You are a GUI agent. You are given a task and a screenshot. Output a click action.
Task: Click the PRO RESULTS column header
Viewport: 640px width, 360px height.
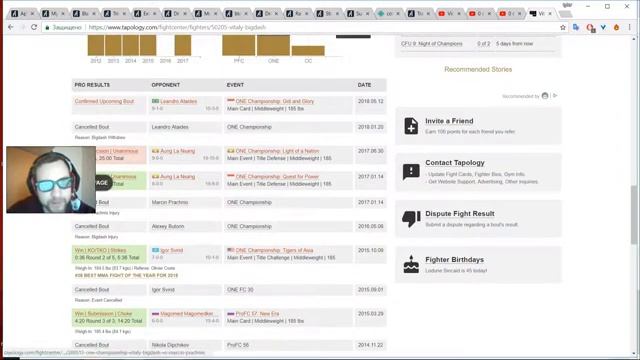tap(92, 85)
